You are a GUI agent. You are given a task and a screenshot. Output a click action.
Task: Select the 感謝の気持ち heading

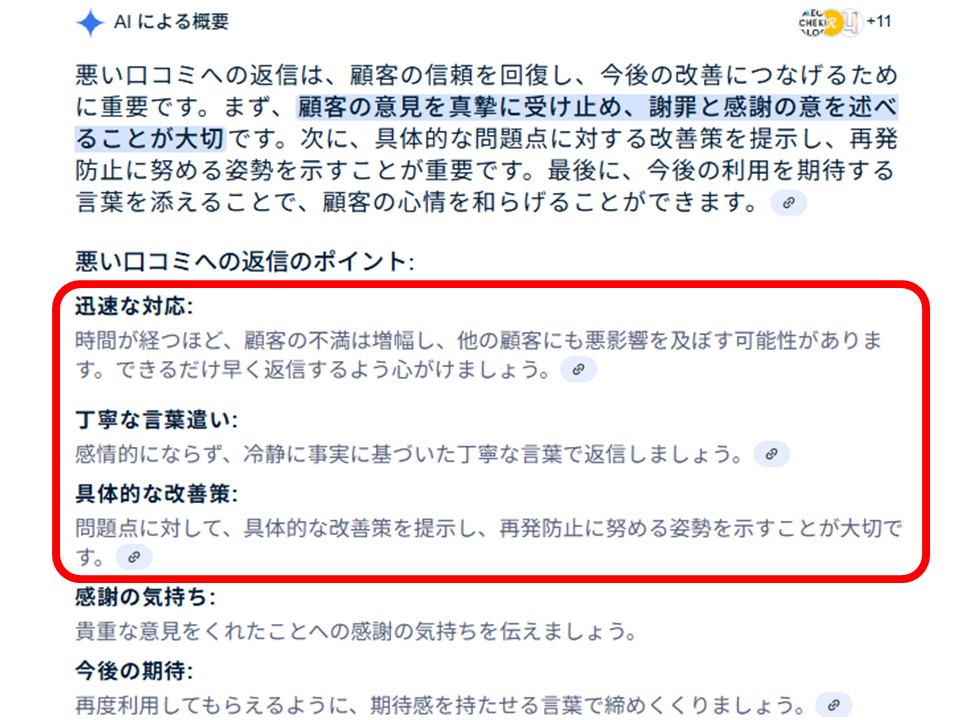[x=145, y=596]
